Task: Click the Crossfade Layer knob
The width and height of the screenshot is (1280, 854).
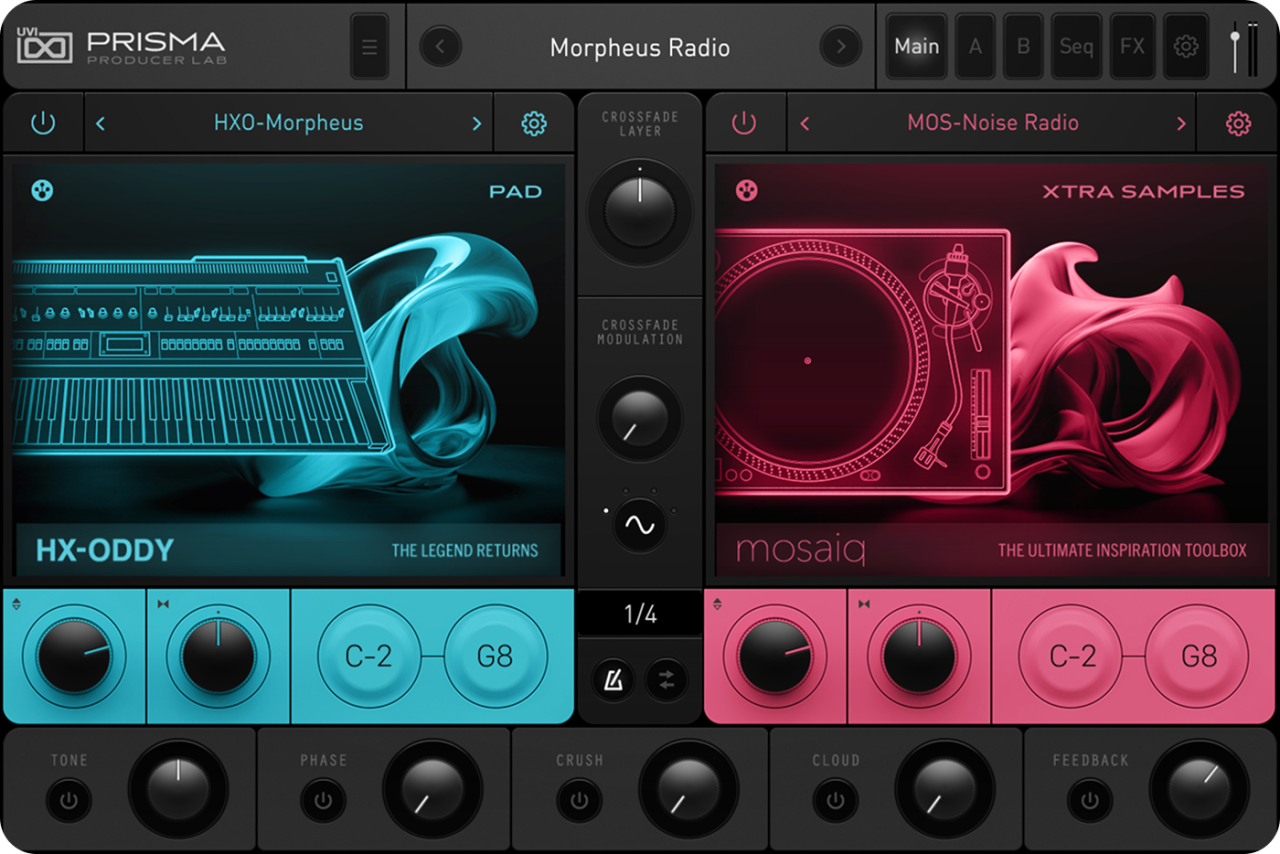Action: pos(640,211)
